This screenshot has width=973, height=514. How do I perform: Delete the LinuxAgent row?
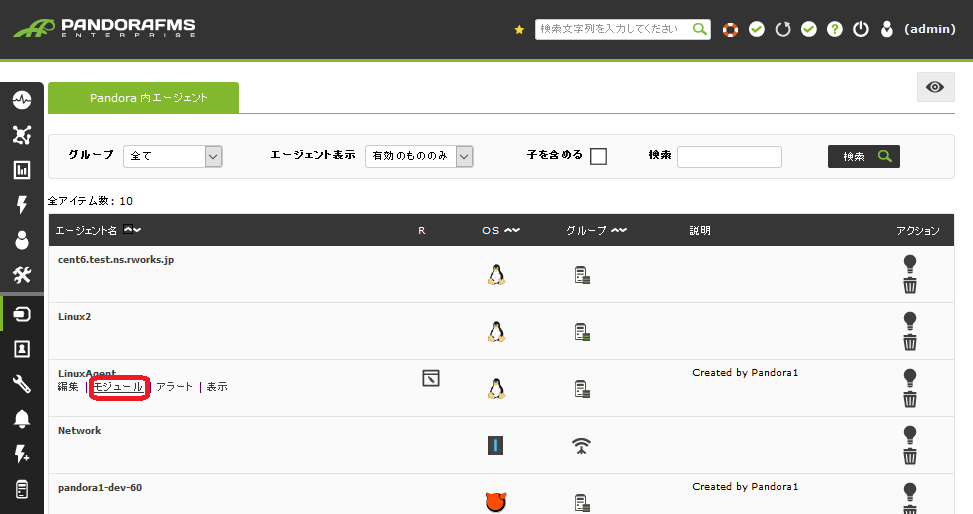(910, 400)
